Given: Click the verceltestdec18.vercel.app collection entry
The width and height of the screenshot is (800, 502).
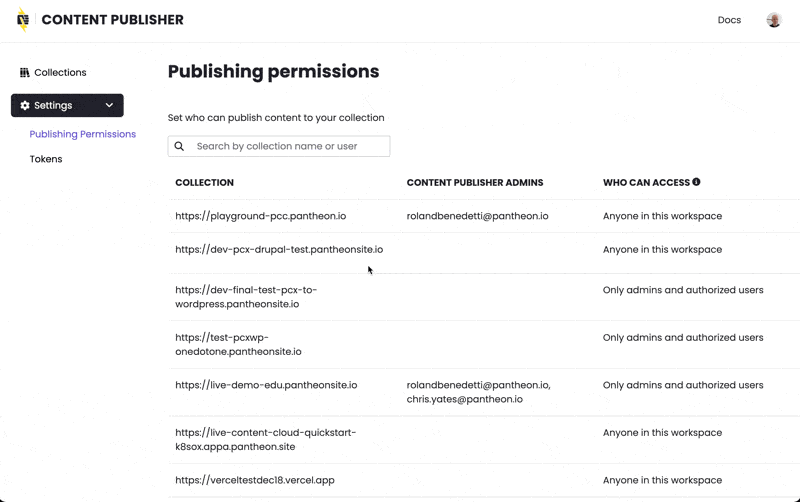Looking at the screenshot, I should point(255,480).
